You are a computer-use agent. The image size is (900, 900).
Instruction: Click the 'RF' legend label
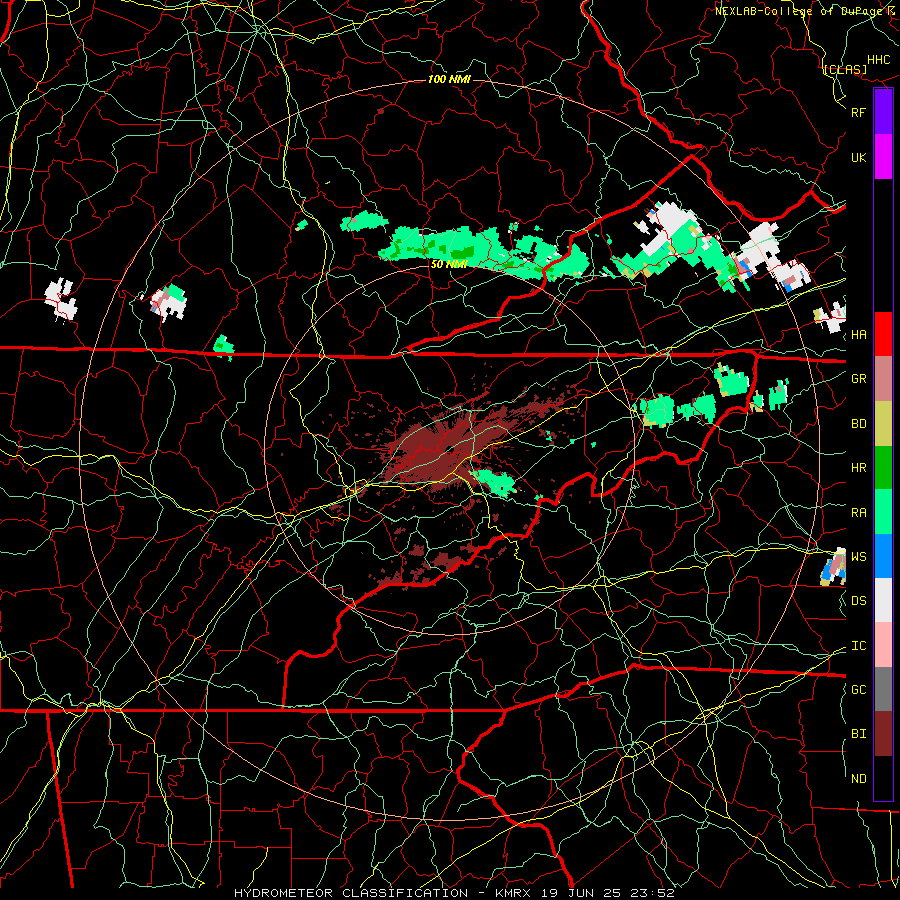pos(858,112)
